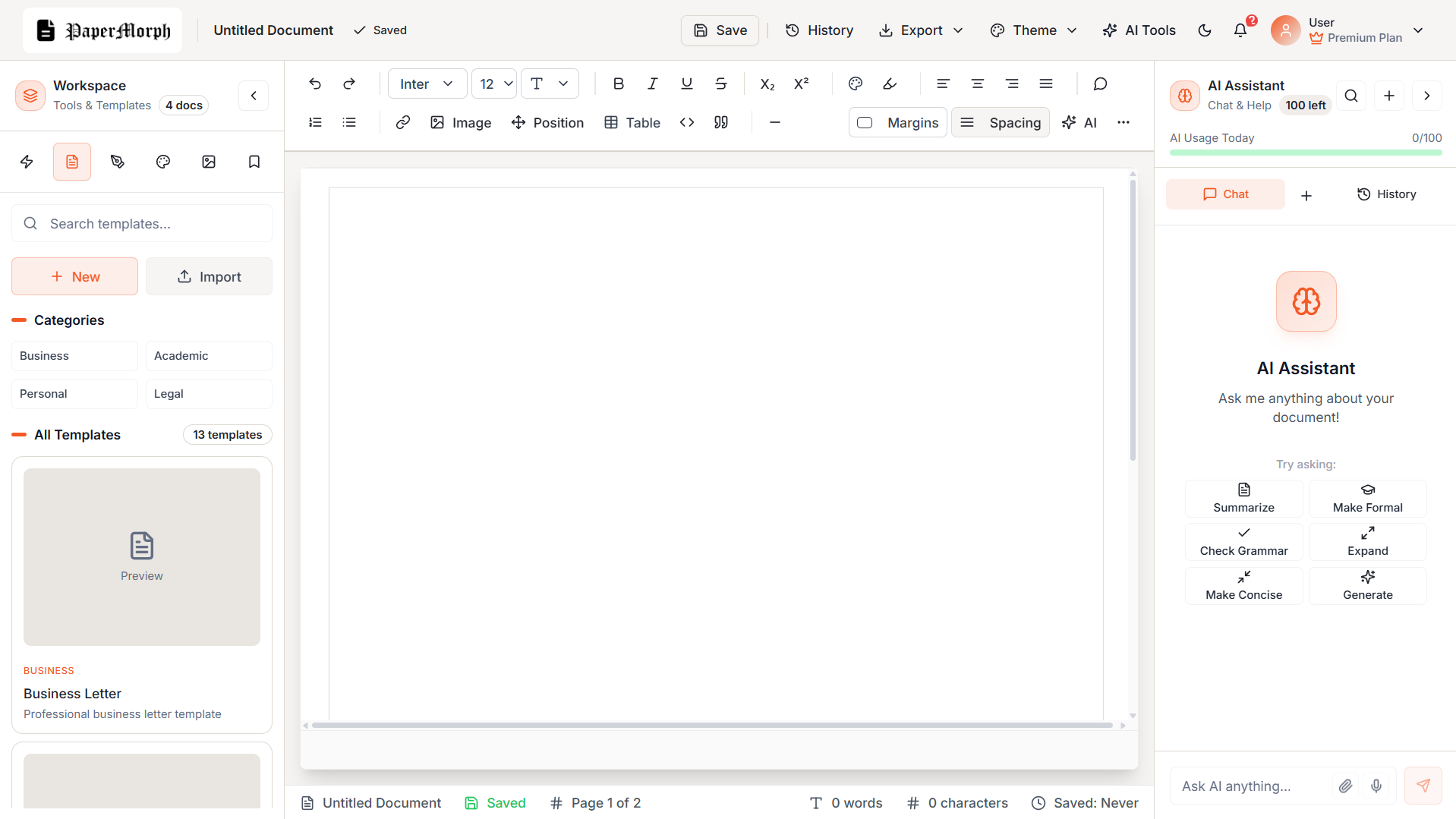This screenshot has width=1456, height=819.
Task: Search within the AI Assistant panel
Action: (1351, 96)
